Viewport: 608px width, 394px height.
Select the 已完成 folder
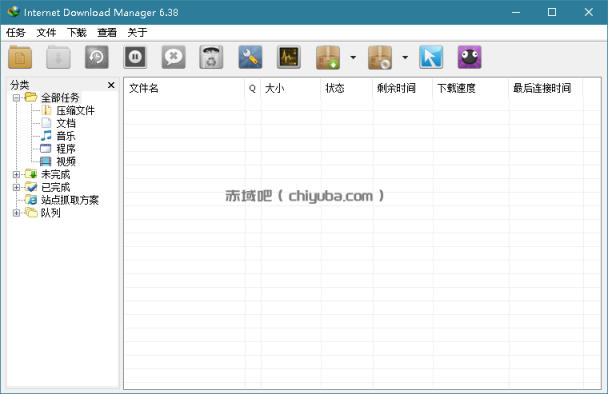[55, 187]
